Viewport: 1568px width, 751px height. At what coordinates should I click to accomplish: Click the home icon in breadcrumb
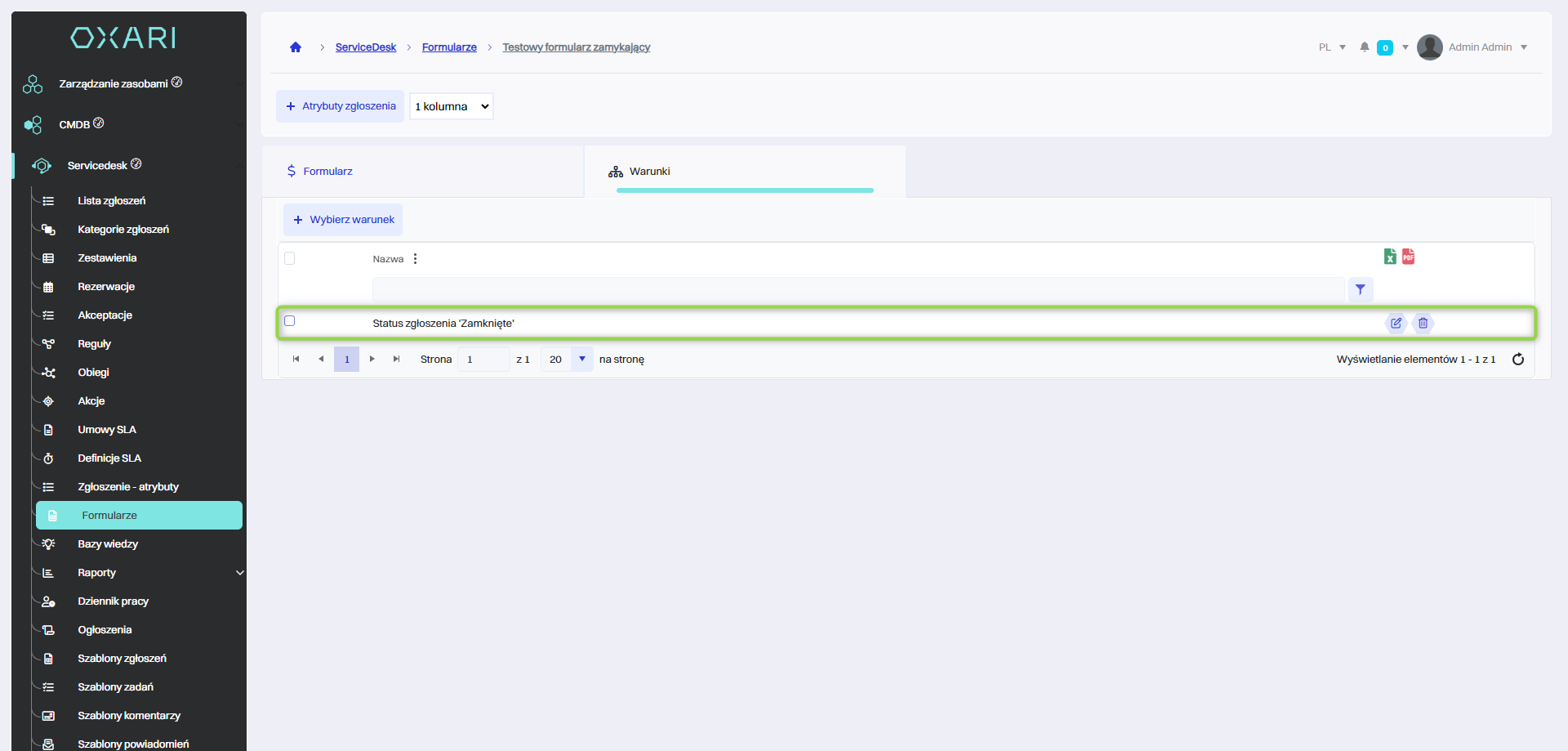click(296, 47)
